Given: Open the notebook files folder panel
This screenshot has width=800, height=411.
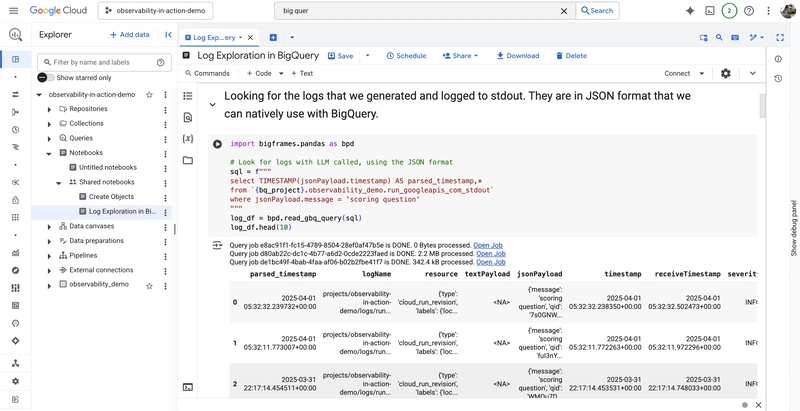Looking at the screenshot, I should [x=188, y=160].
